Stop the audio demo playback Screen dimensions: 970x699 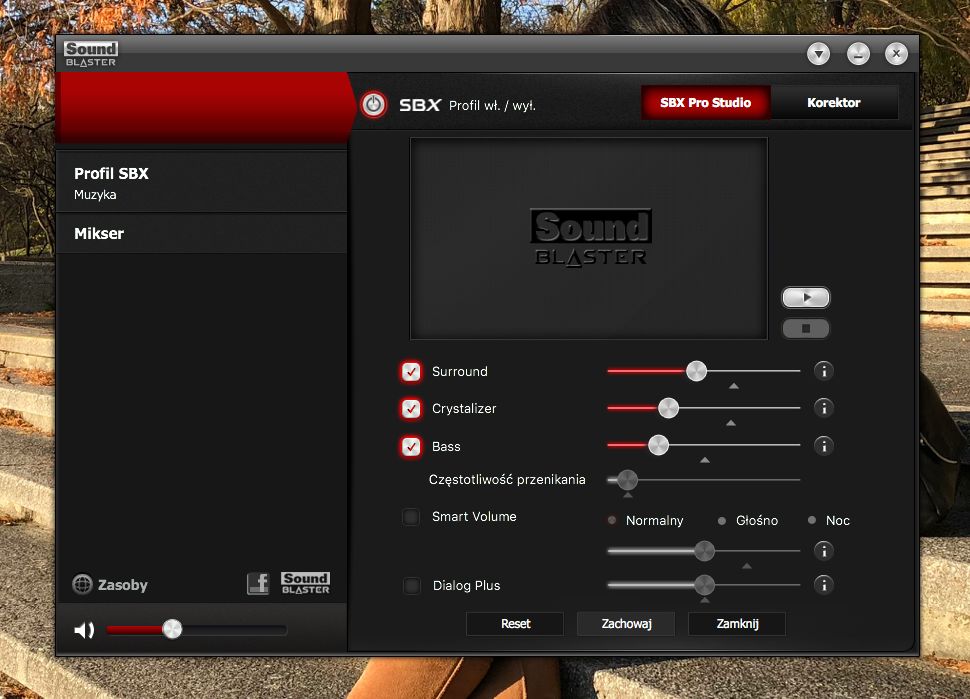point(805,328)
